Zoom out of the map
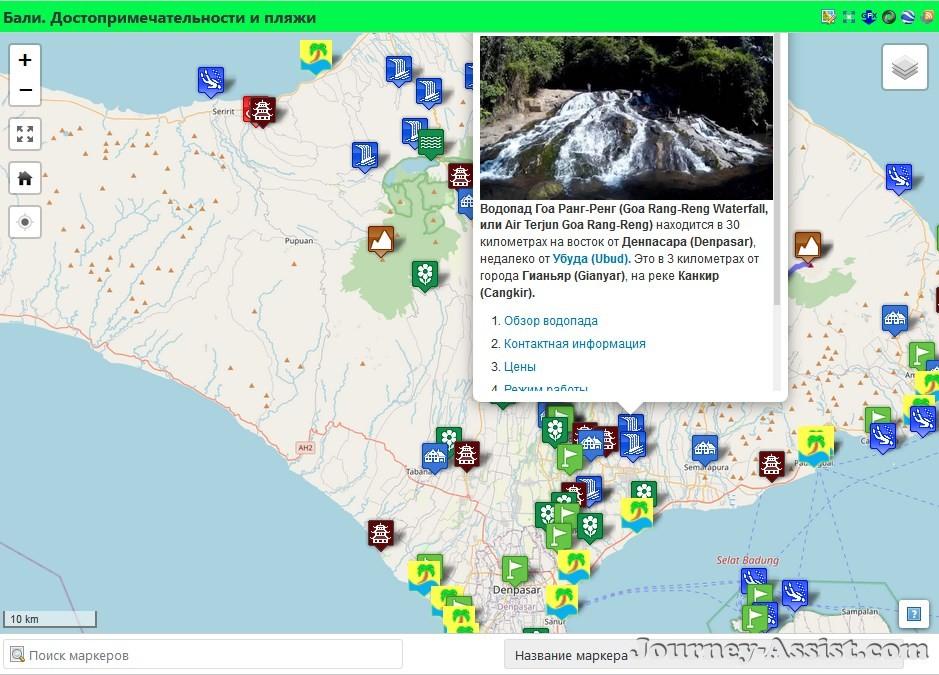 point(25,90)
